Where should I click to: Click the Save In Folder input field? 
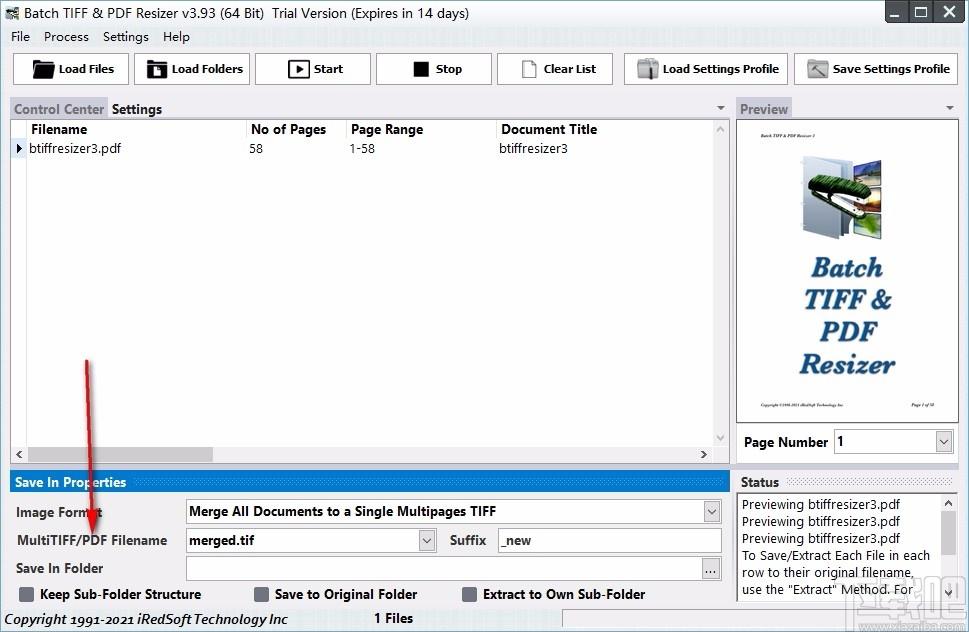click(444, 569)
